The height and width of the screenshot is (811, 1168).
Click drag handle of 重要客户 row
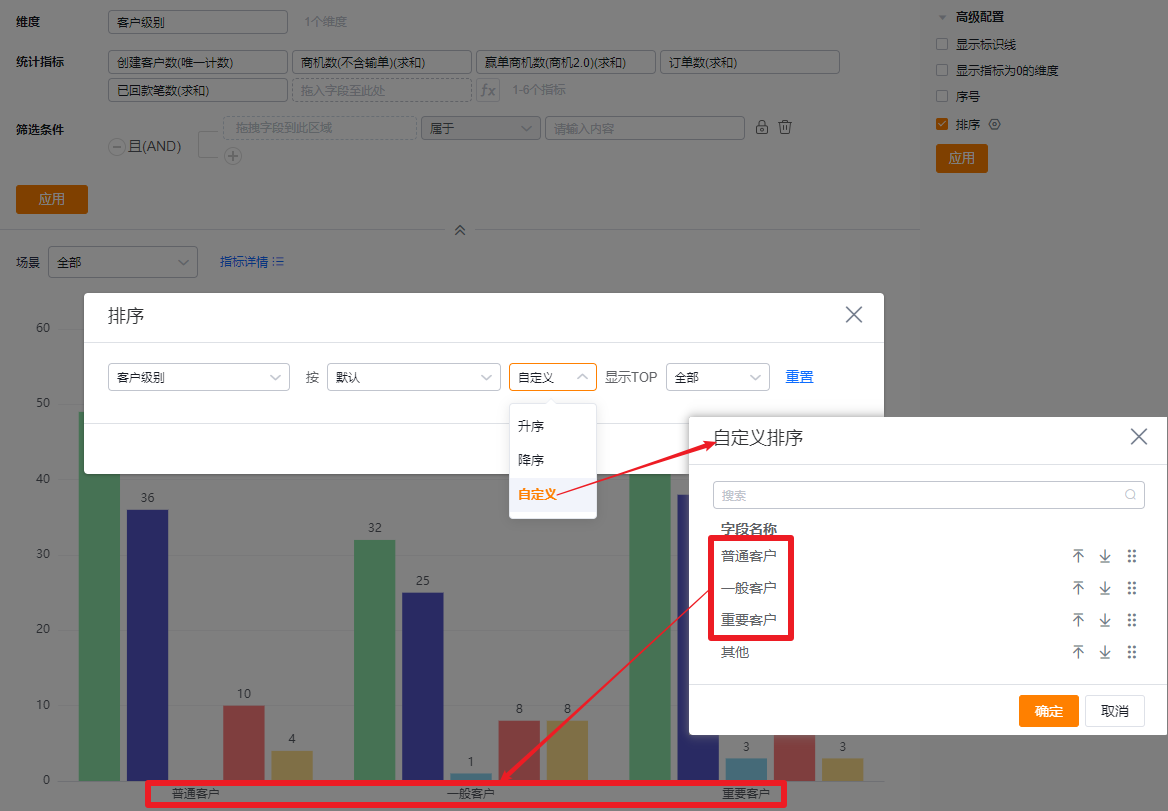click(x=1132, y=620)
